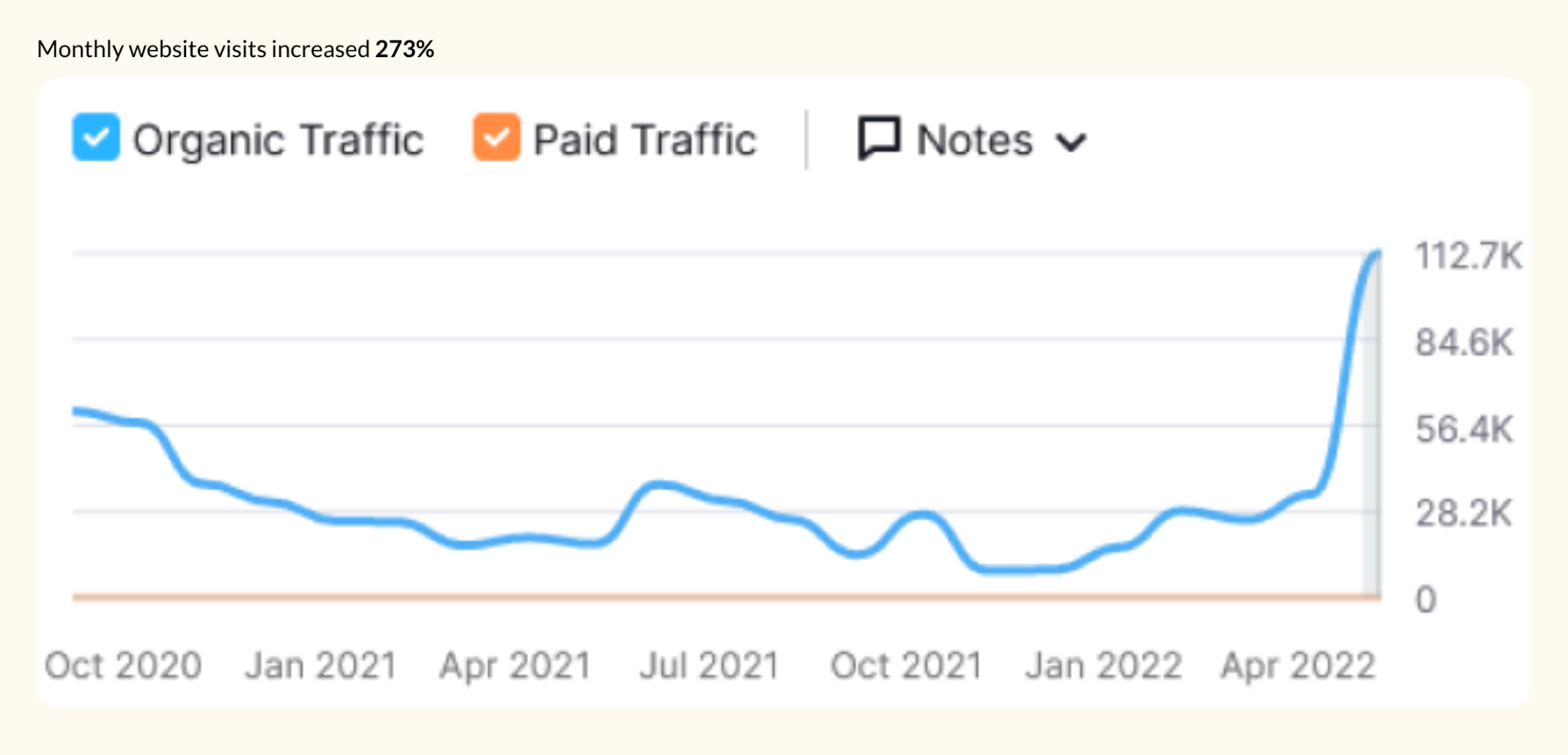This screenshot has height=755, width=1568.
Task: Click the Paid Traffic label text
Action: point(645,140)
